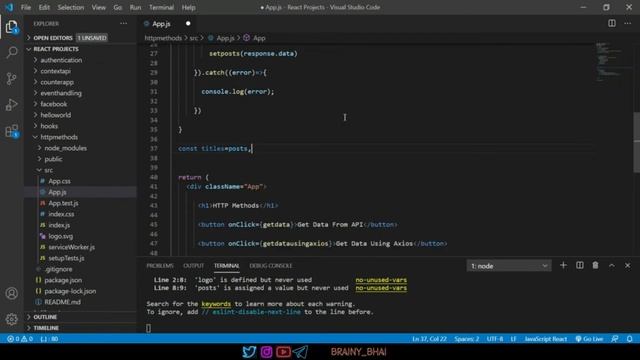Image resolution: width=640 pixels, height=360 pixels.
Task: Open the Run and Debug view
Action: tap(11, 104)
